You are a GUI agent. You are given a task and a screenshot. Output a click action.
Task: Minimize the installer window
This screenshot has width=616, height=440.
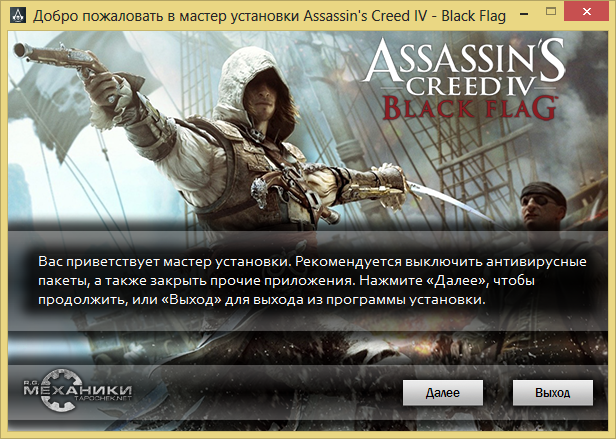524,14
